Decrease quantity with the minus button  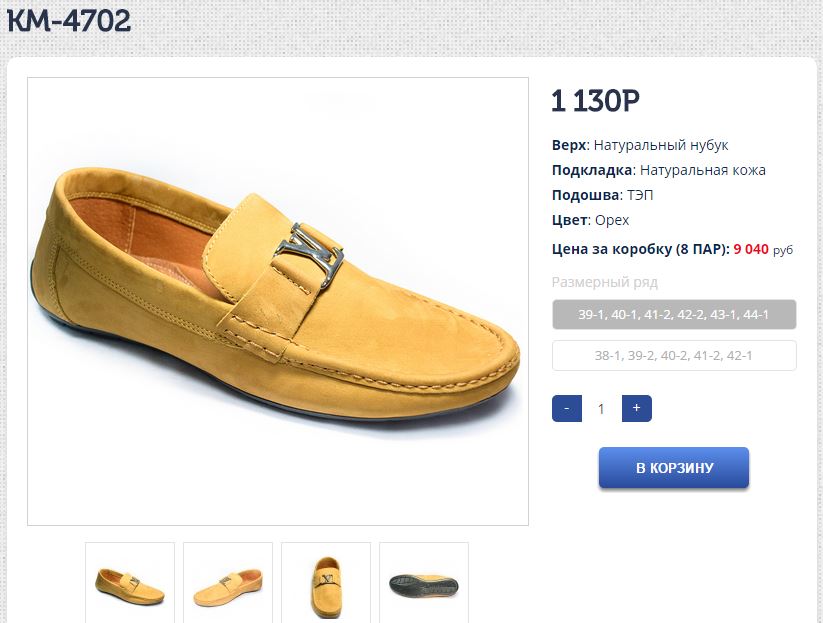(x=566, y=408)
